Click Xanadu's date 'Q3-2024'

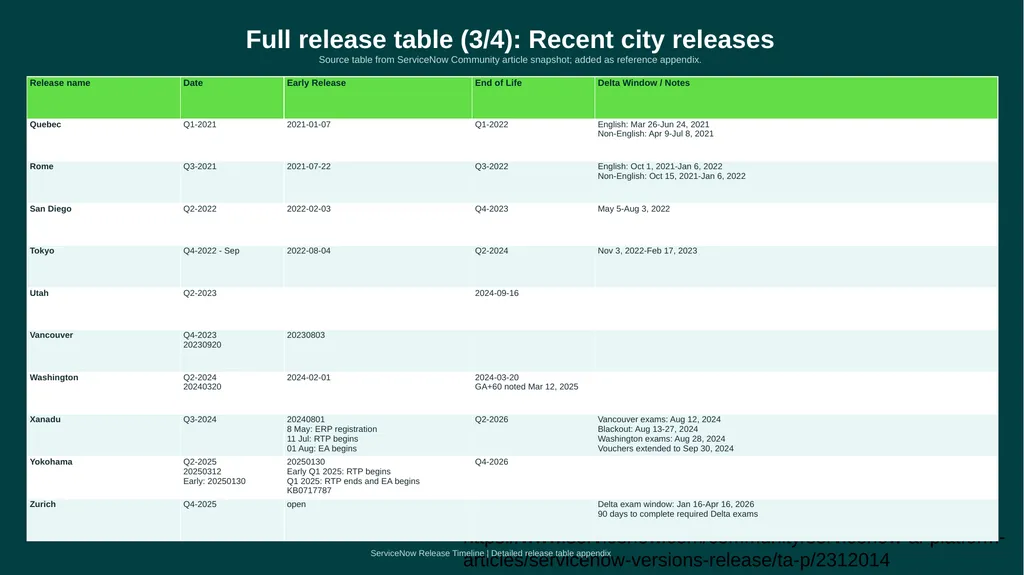[199, 419]
